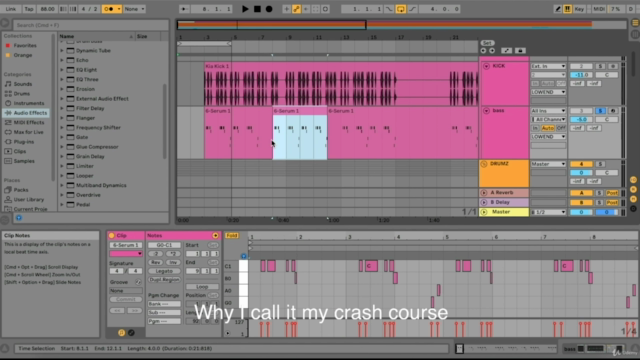Fold the bass track

486,111
